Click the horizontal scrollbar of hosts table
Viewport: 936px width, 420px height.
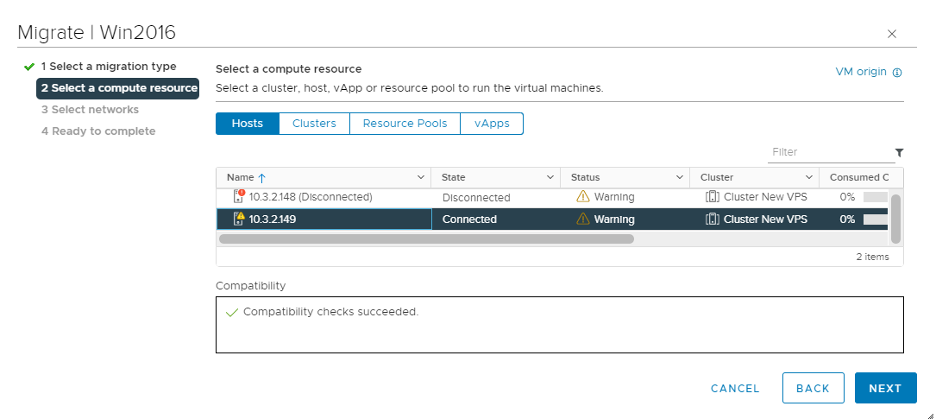426,239
